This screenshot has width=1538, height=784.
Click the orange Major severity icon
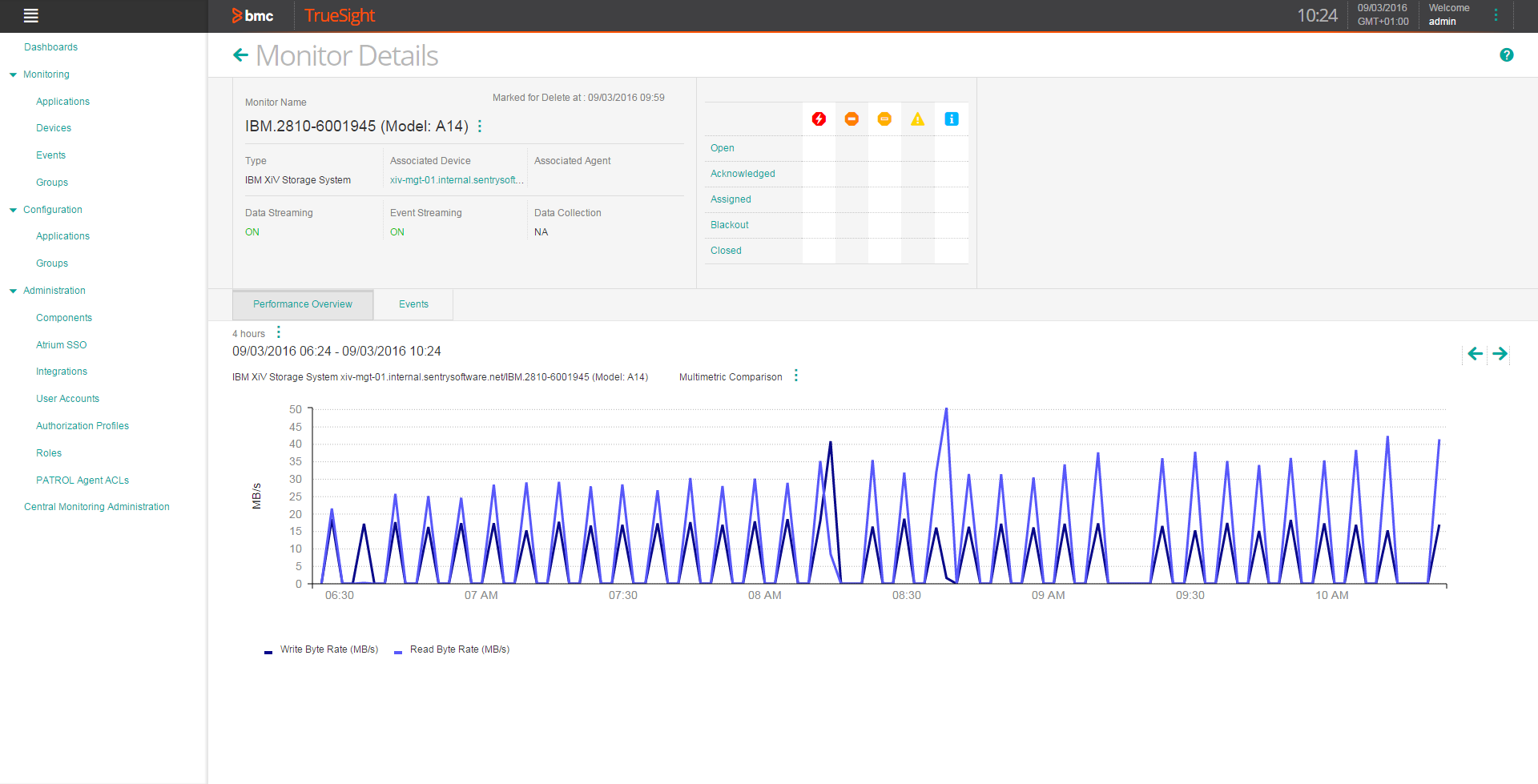tap(852, 119)
